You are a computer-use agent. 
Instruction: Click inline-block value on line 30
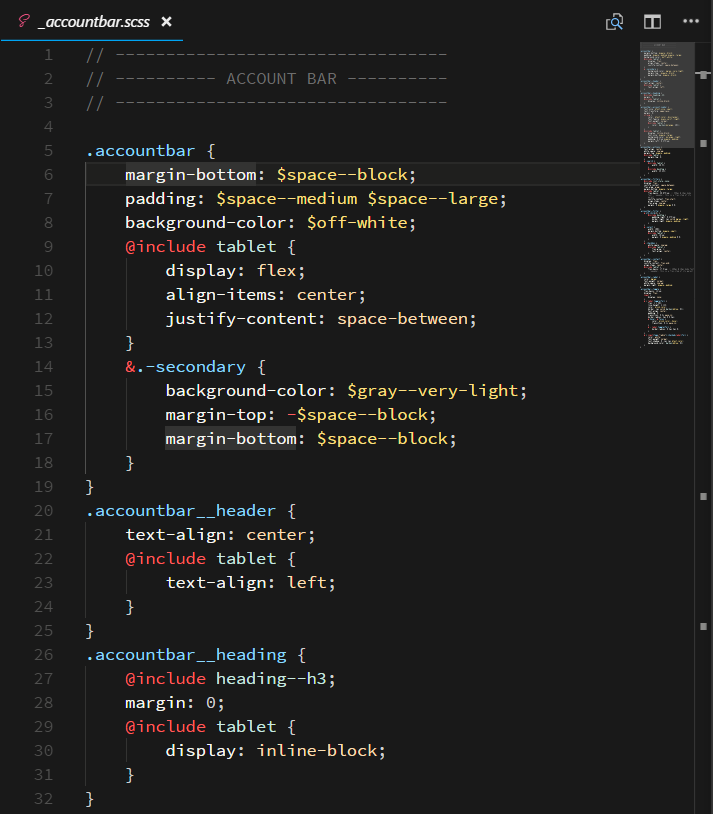click(317, 751)
